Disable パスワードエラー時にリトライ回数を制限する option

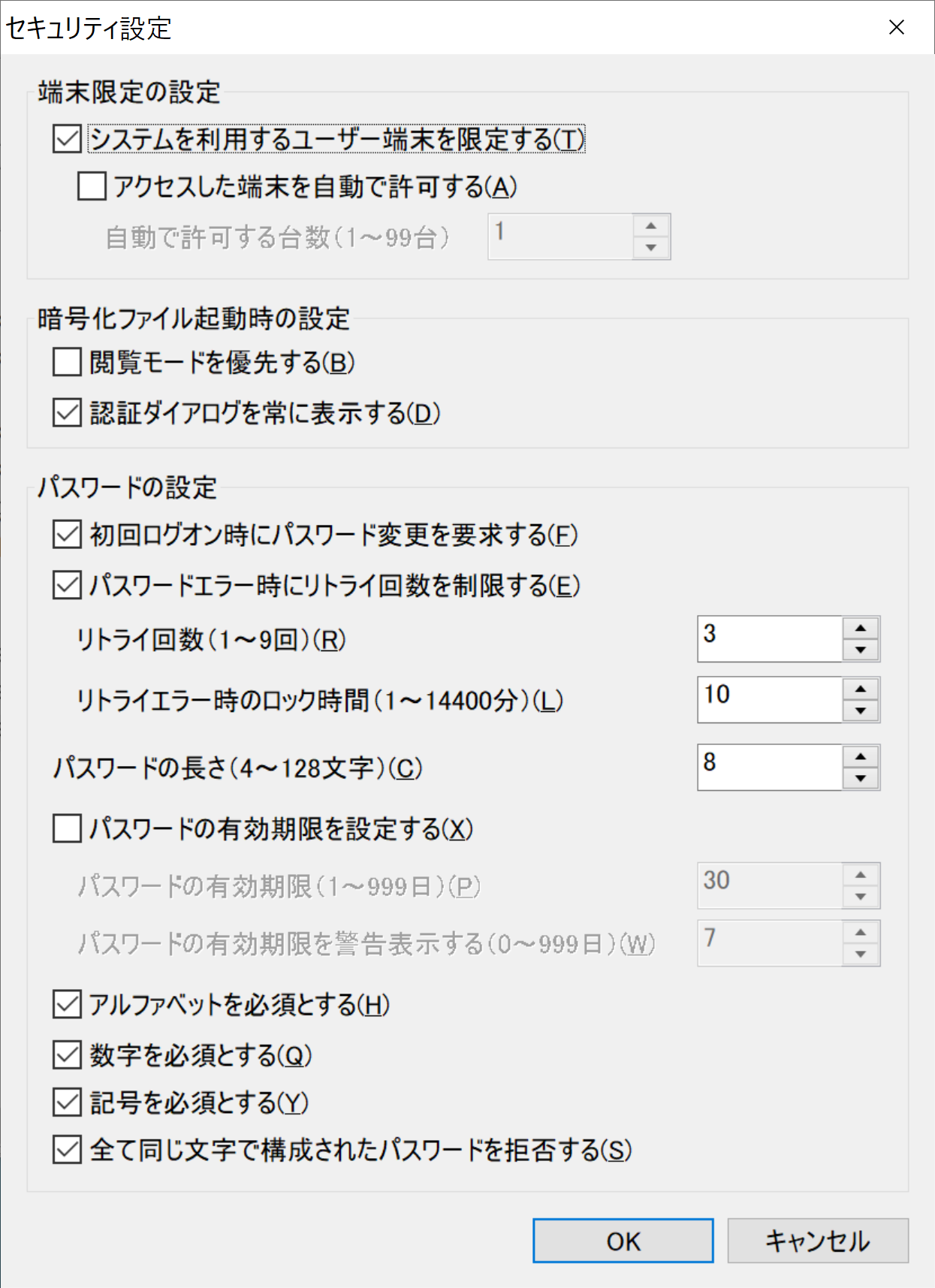coord(68,585)
